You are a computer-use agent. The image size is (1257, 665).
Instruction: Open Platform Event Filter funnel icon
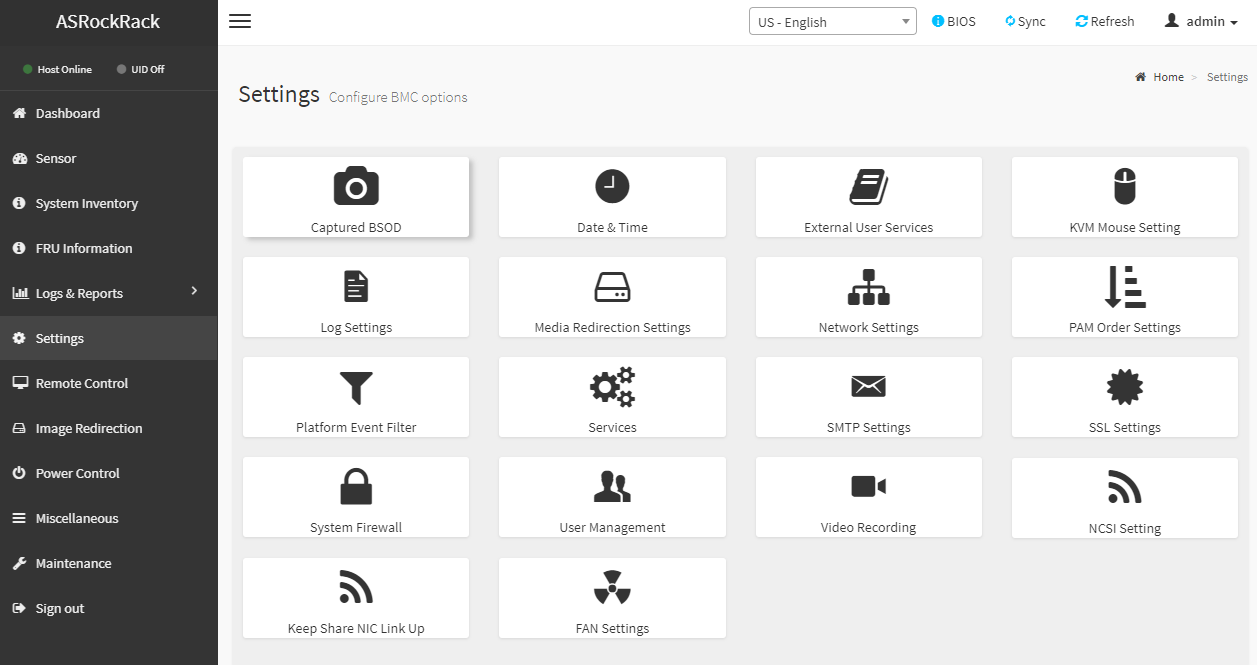click(356, 387)
